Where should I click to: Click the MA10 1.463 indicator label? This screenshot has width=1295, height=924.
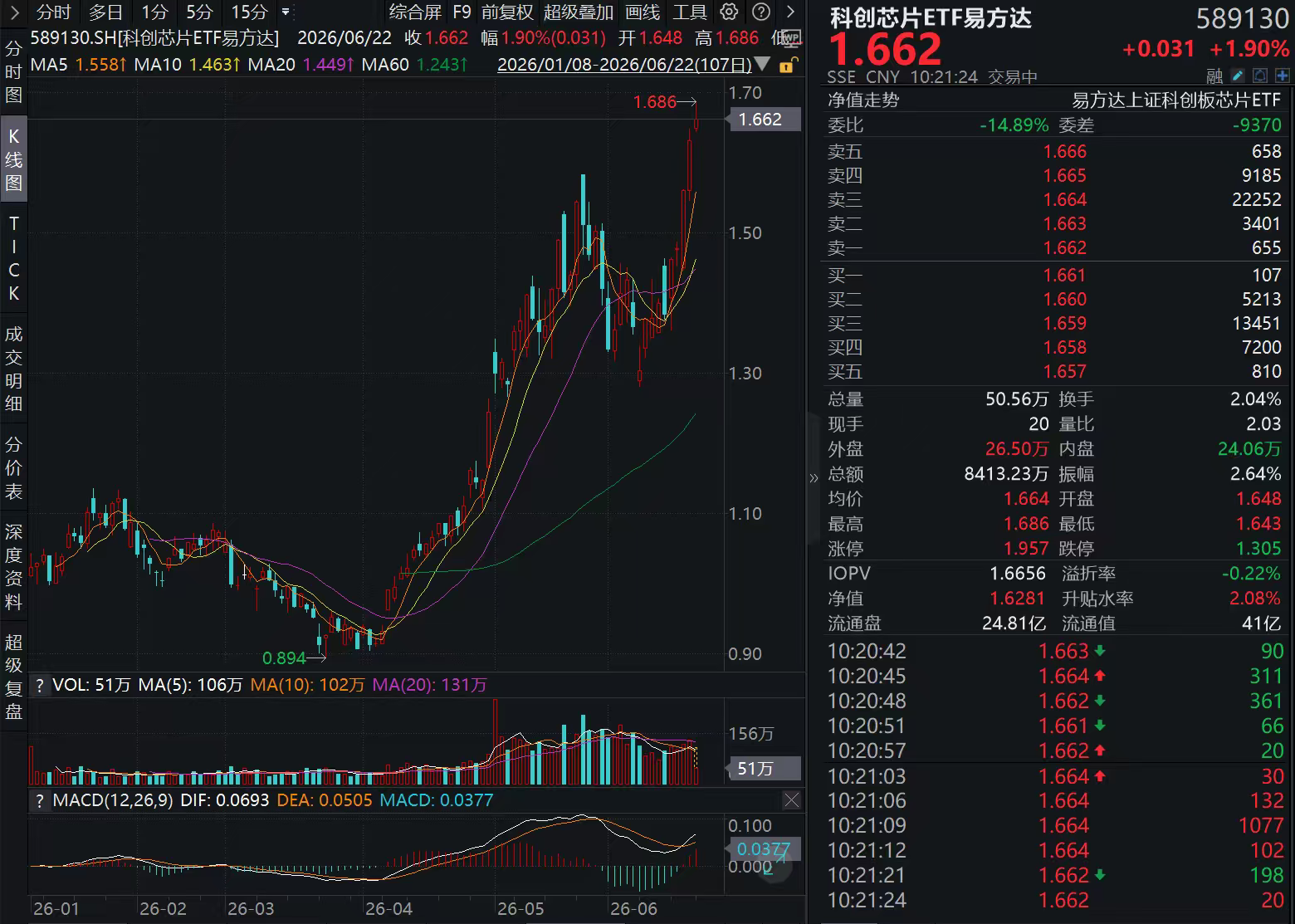pos(188,65)
